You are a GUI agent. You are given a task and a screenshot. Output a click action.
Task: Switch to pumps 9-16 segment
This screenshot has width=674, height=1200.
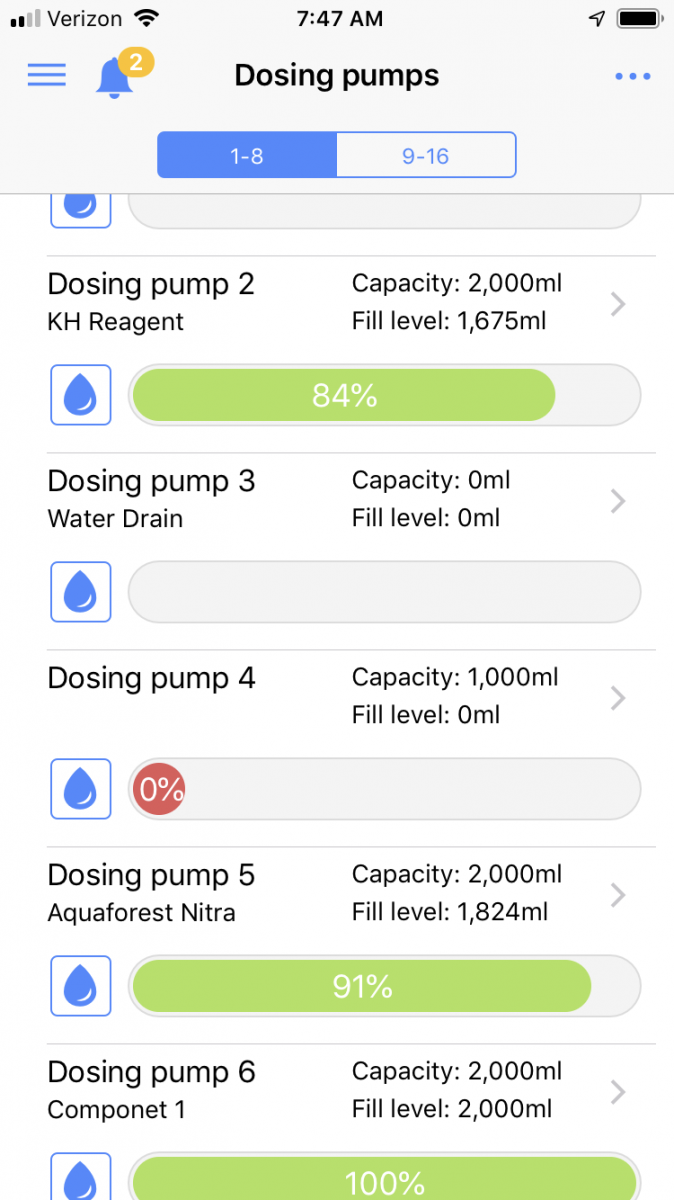click(x=426, y=156)
